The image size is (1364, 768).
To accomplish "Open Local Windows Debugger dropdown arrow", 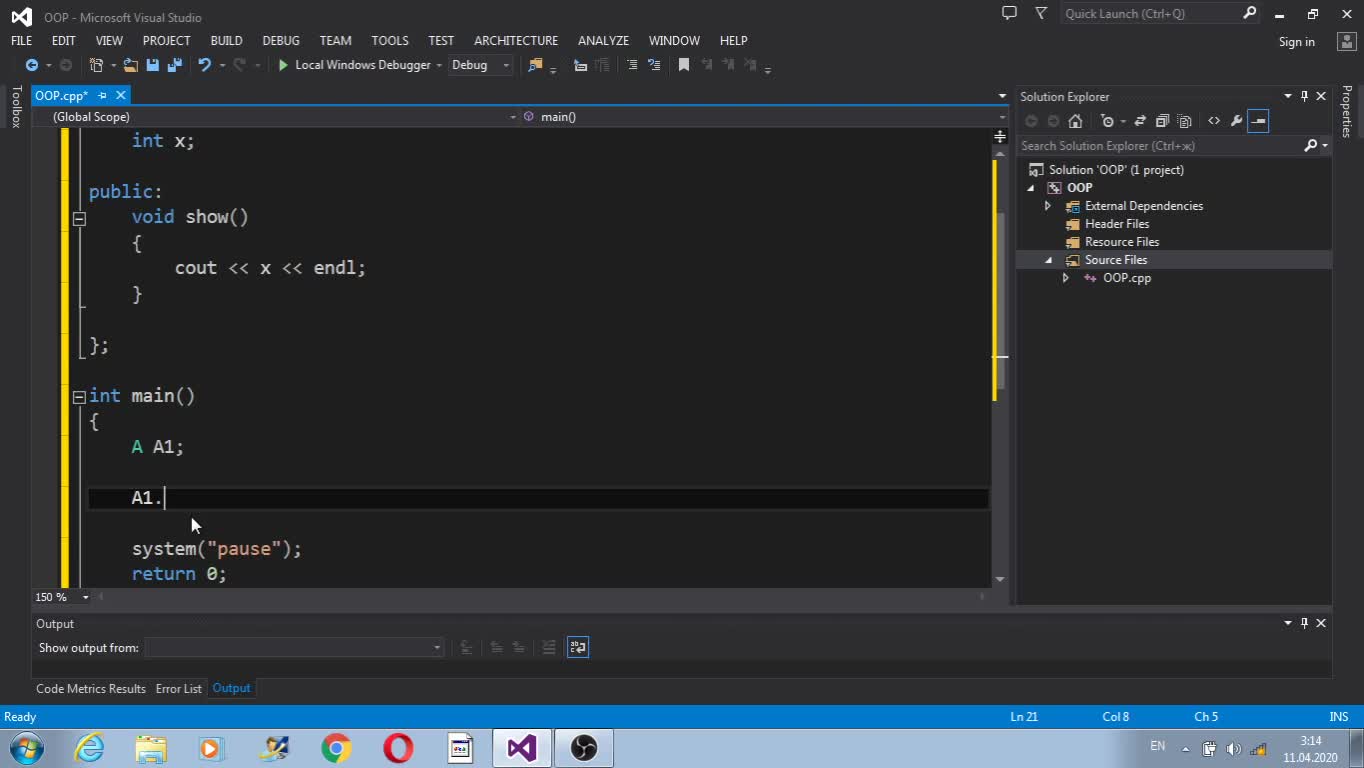I will tap(438, 65).
